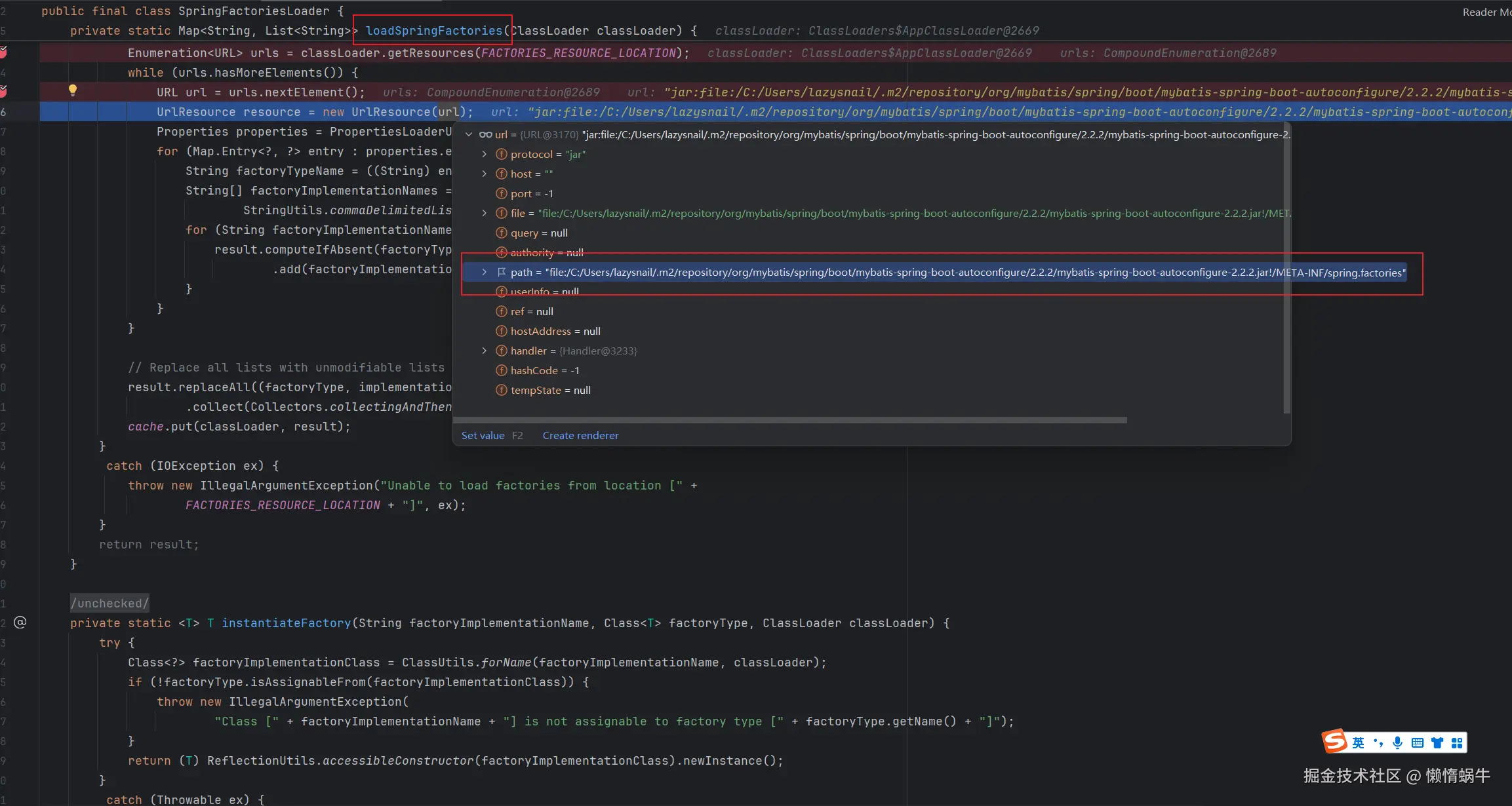Expand the handler field node
Image resolution: width=1512 pixels, height=806 pixels.
[x=485, y=351]
